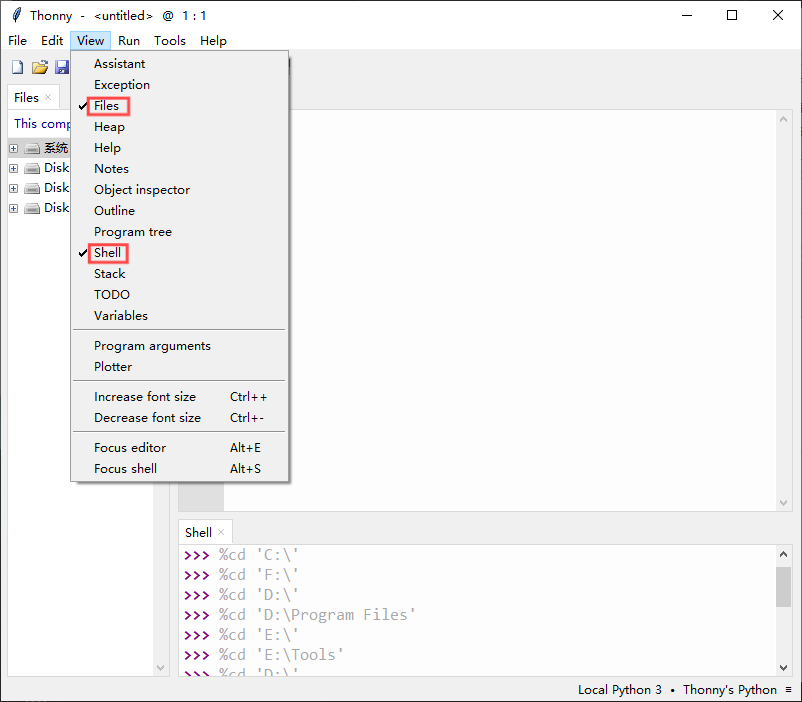Expand the last Disk tree node
The image size is (802, 702).
pyautogui.click(x=14, y=208)
